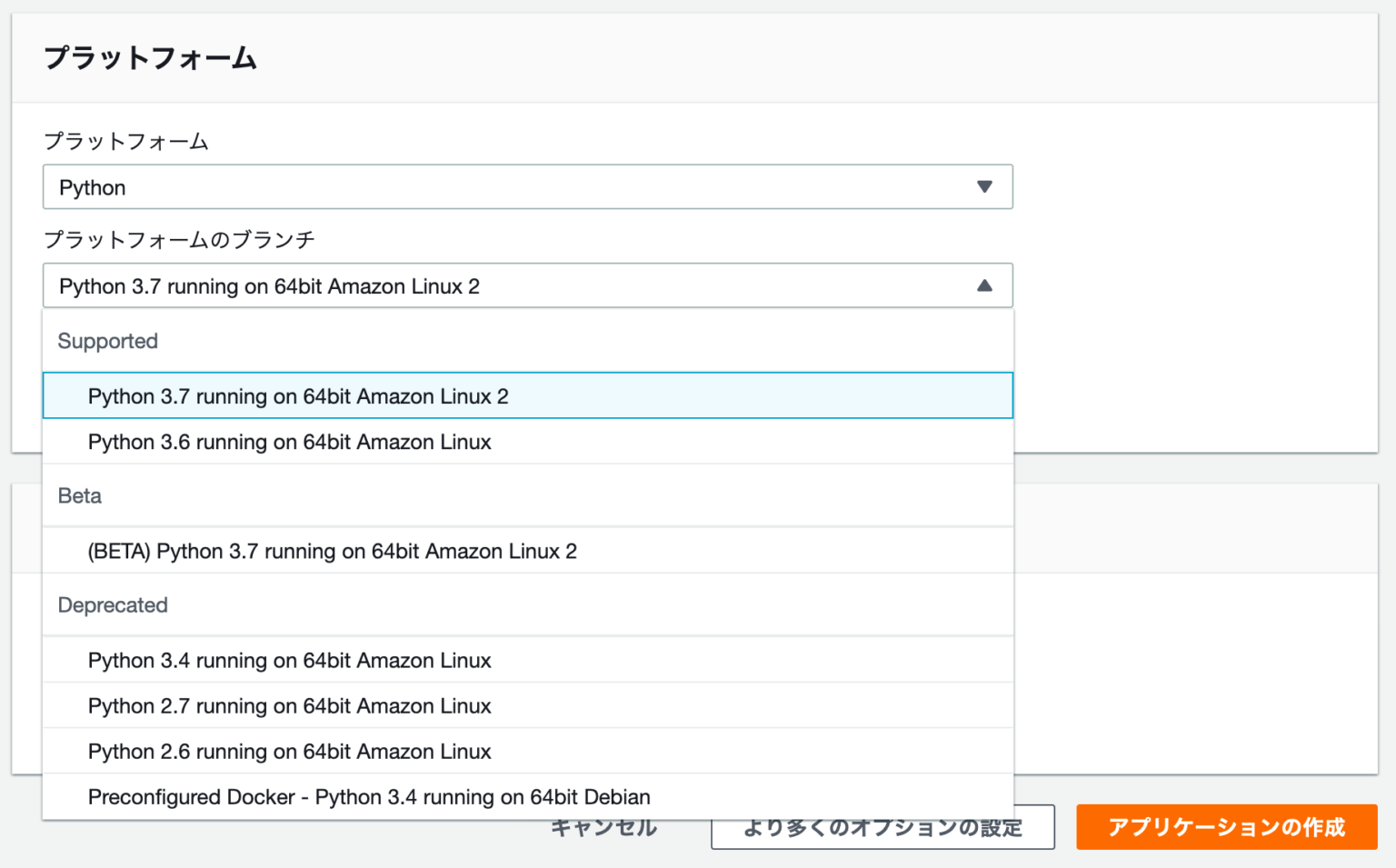The image size is (1396, 868).
Task: Click the Deprecated section header
Action: [x=113, y=604]
